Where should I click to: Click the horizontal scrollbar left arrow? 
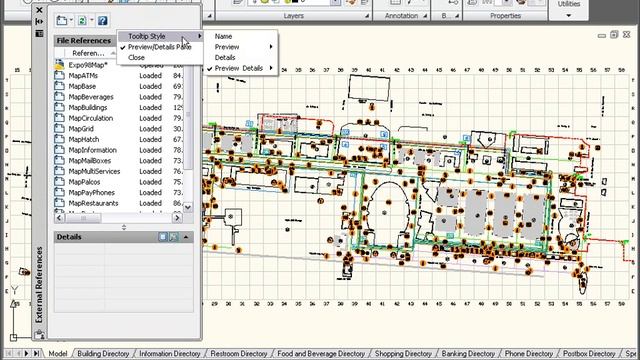point(60,218)
